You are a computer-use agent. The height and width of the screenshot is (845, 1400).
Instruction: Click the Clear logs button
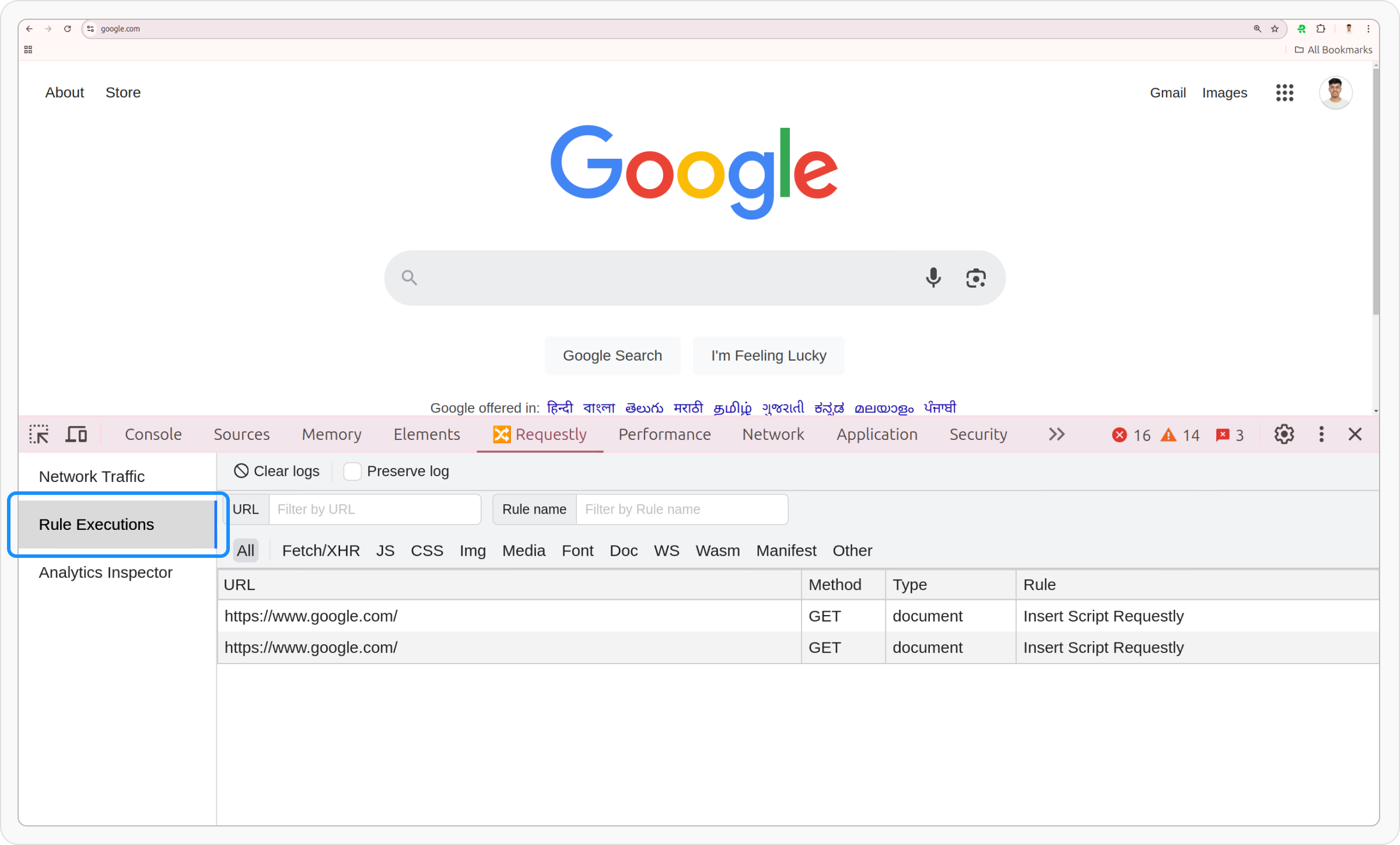pyautogui.click(x=277, y=471)
